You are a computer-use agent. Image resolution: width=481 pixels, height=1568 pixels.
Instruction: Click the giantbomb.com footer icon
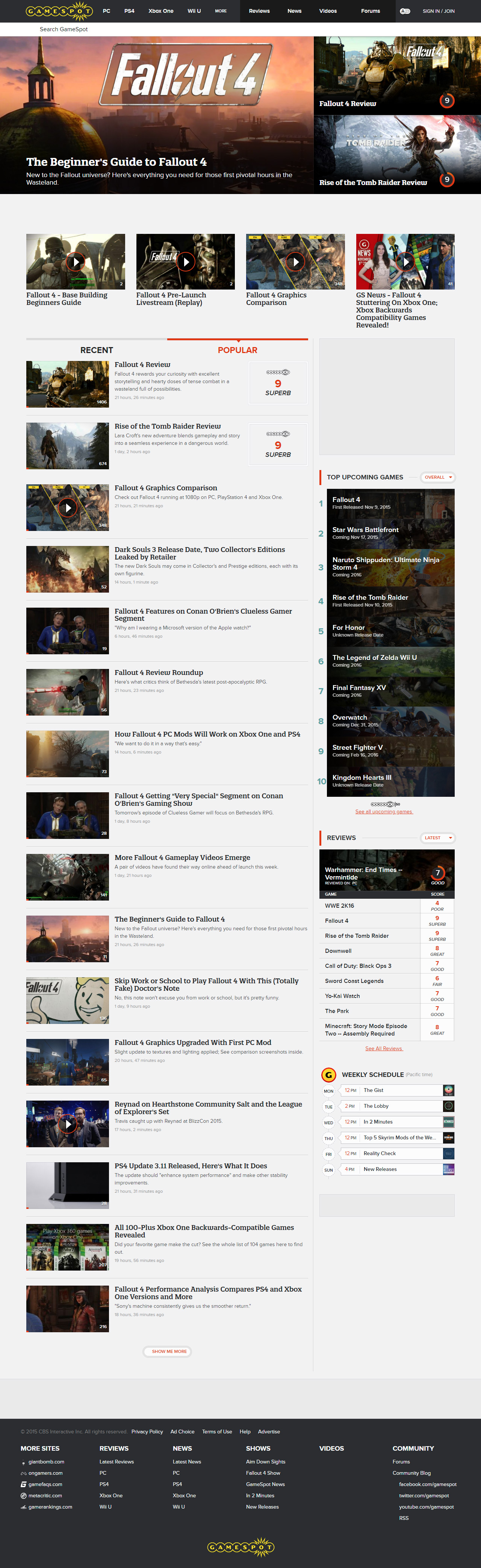pyautogui.click(x=24, y=1462)
